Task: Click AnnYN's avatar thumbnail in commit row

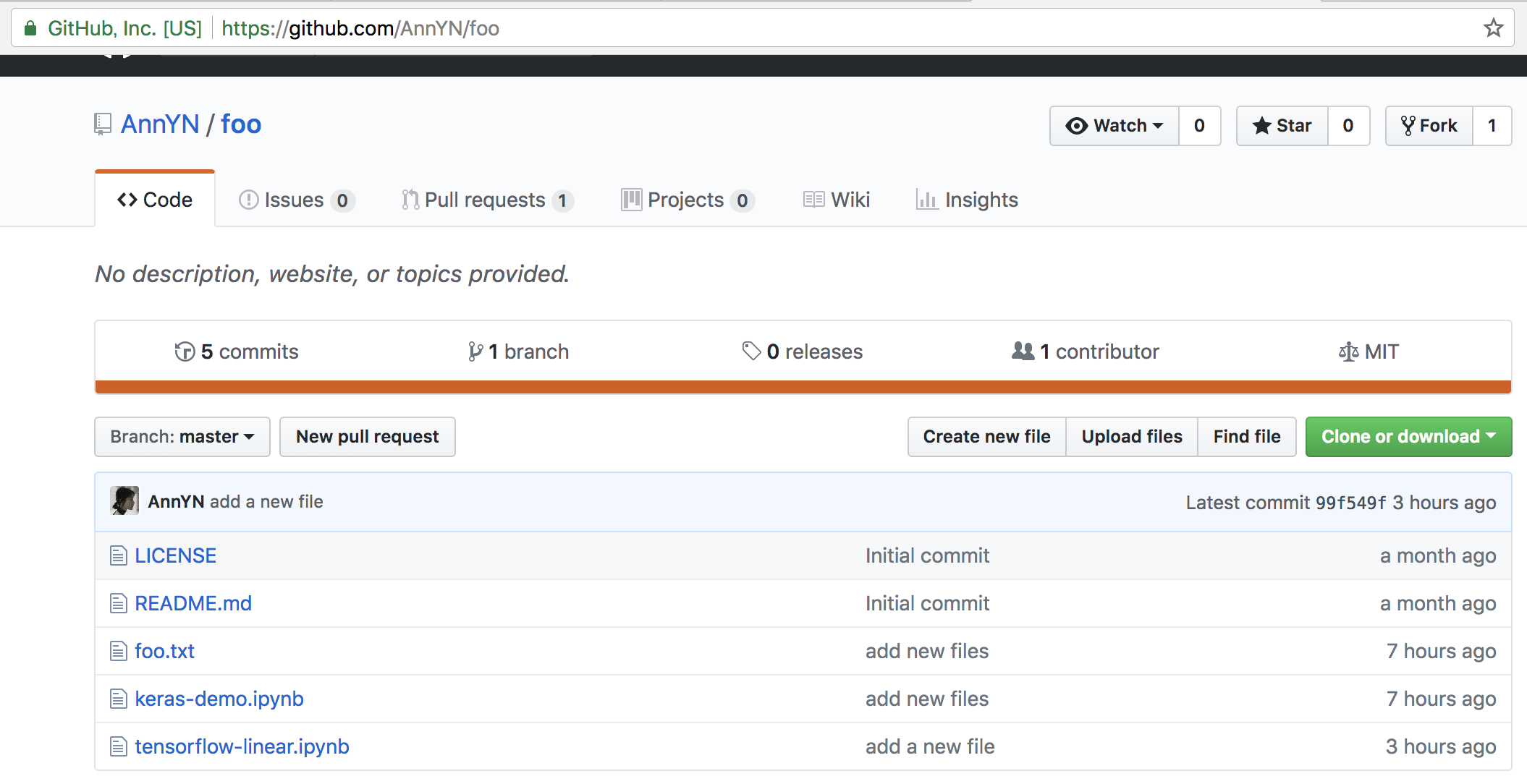Action: click(x=124, y=501)
